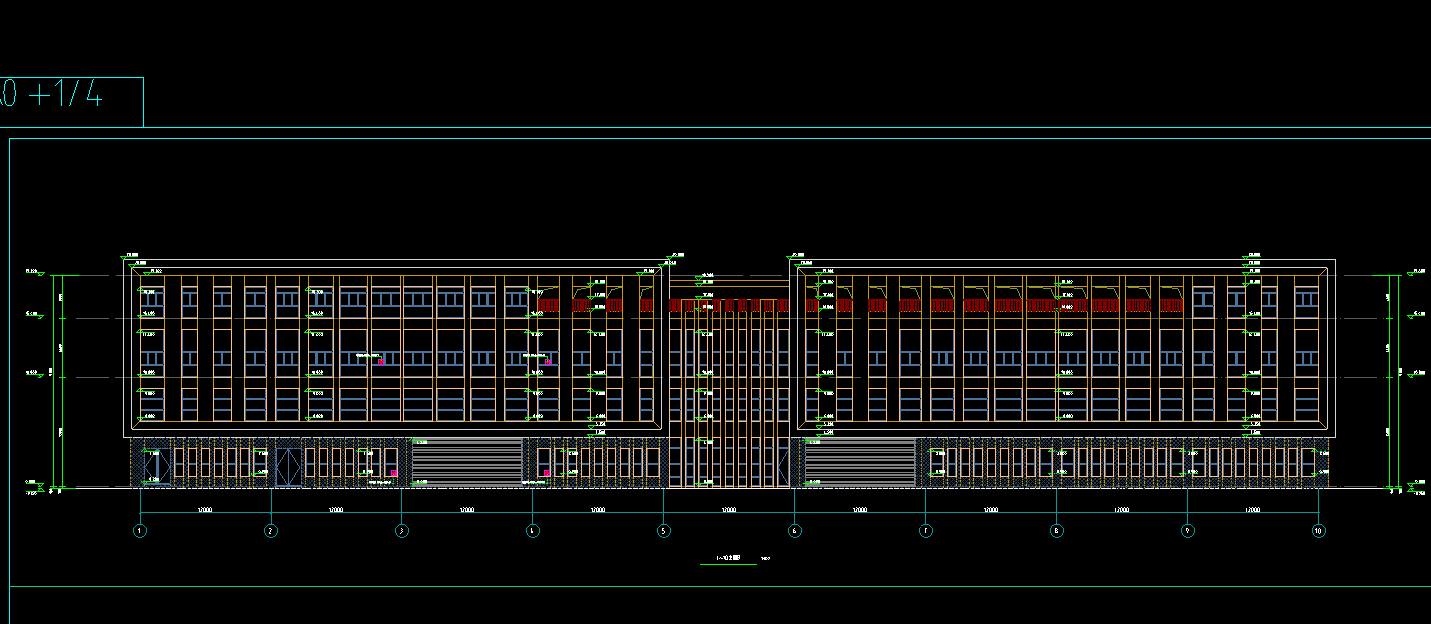
Task: Click grid axis bubble number 3
Action: point(402,531)
